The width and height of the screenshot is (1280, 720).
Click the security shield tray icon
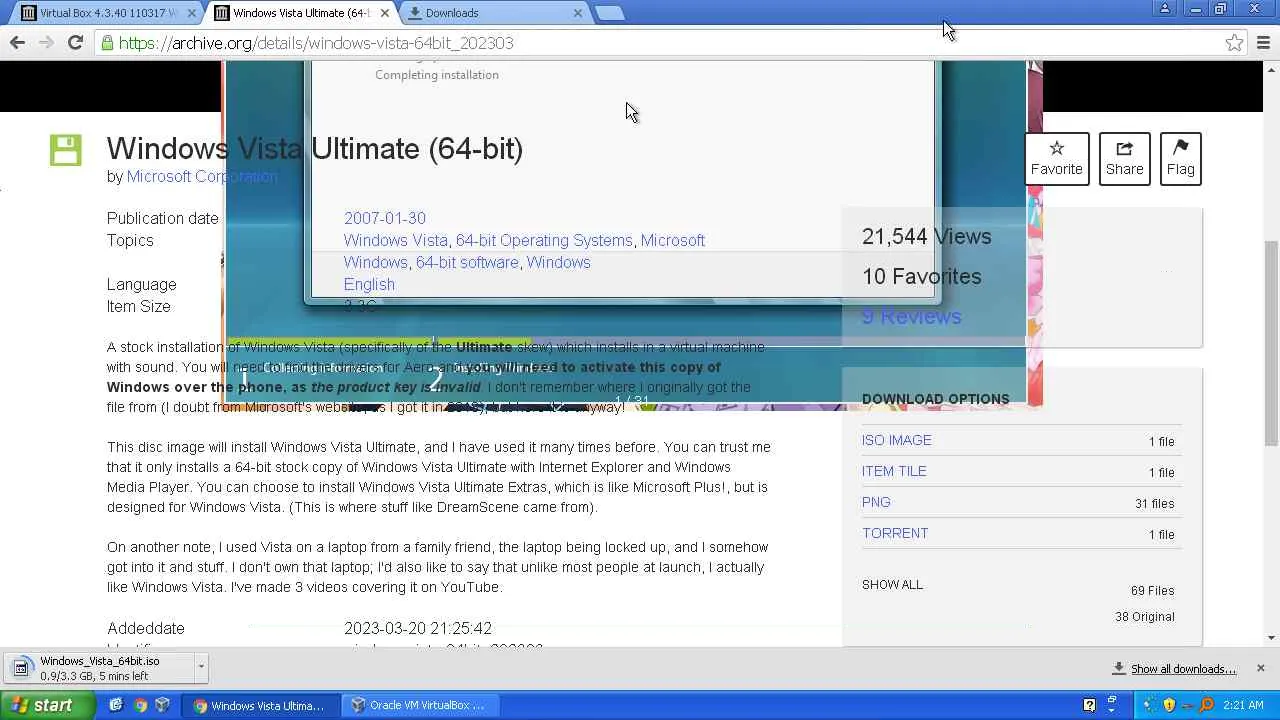coord(1169,705)
